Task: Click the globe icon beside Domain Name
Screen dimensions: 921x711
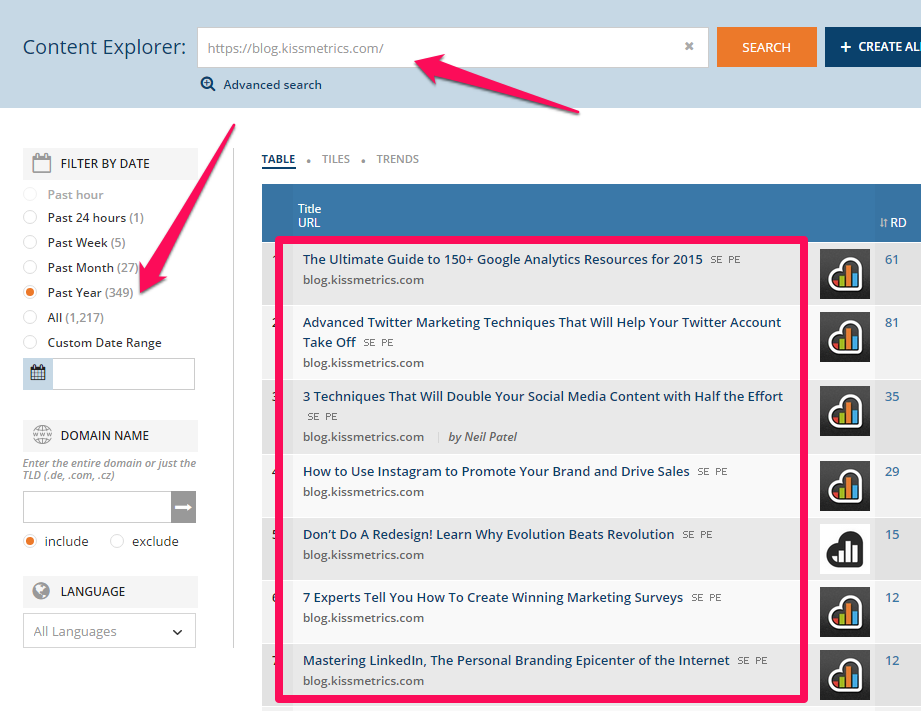Action: pyautogui.click(x=42, y=435)
